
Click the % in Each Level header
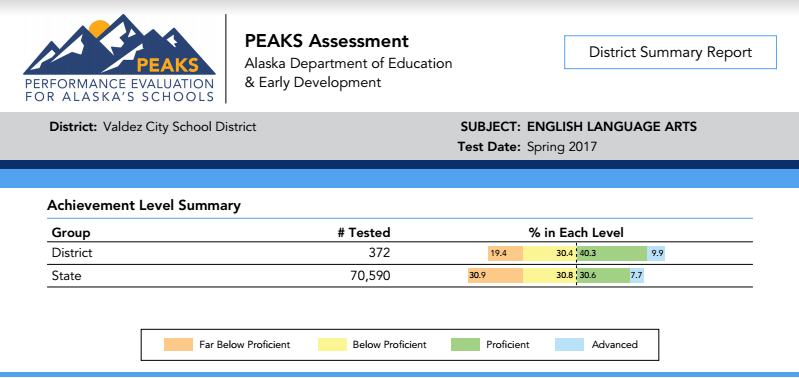(x=576, y=233)
